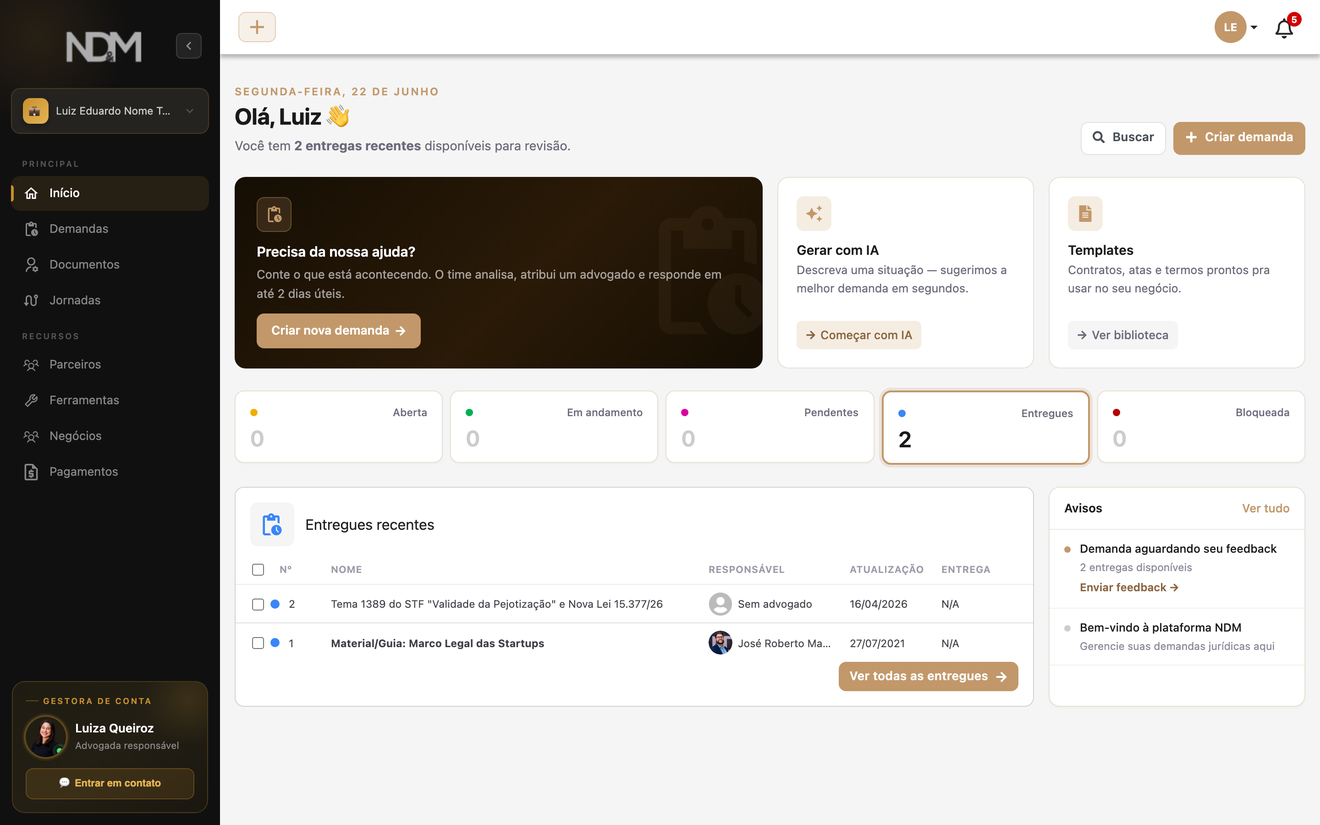Click the Pagamentos invoice icon
This screenshot has width=1320, height=825.
(x=31, y=472)
